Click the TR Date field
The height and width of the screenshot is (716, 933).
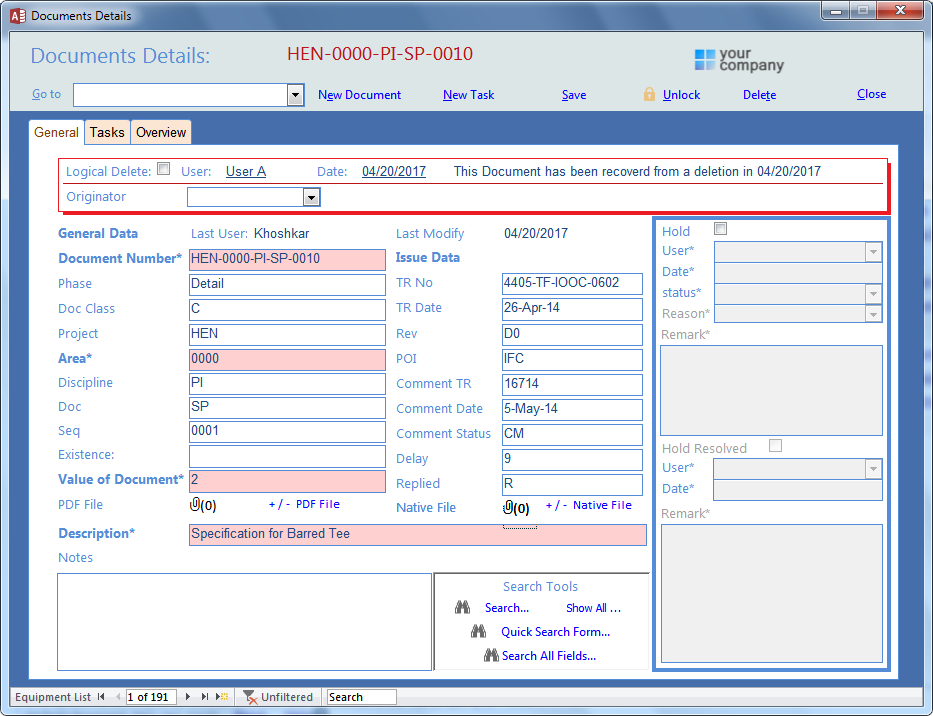pos(572,309)
